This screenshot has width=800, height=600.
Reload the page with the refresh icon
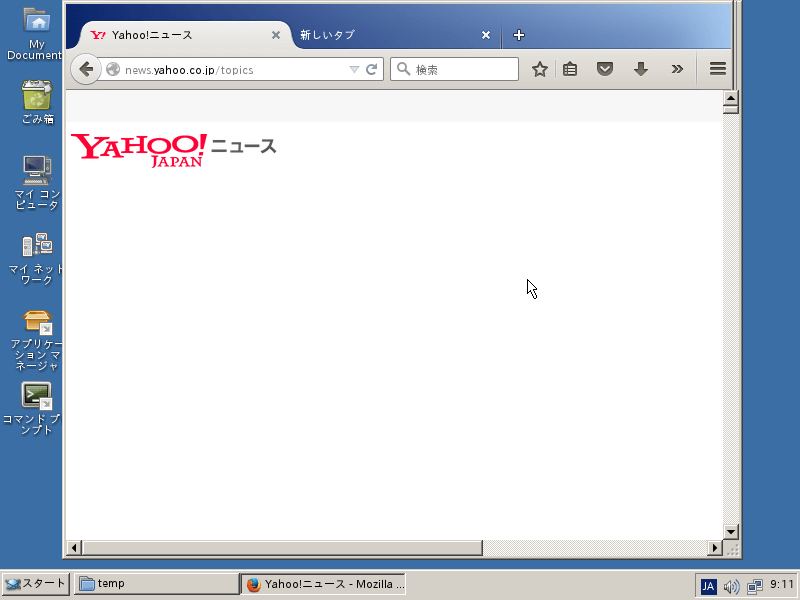coord(372,69)
